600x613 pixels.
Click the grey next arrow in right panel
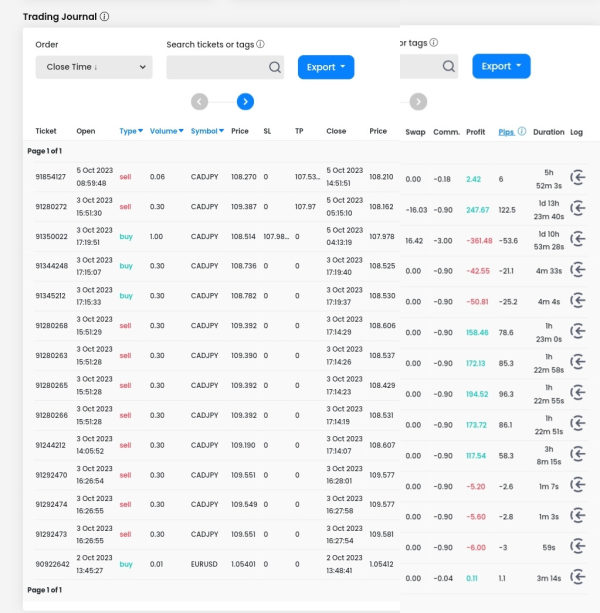coord(418,102)
